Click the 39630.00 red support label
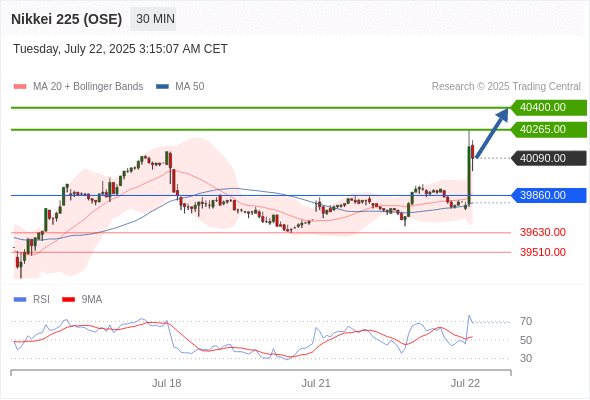 tap(543, 232)
